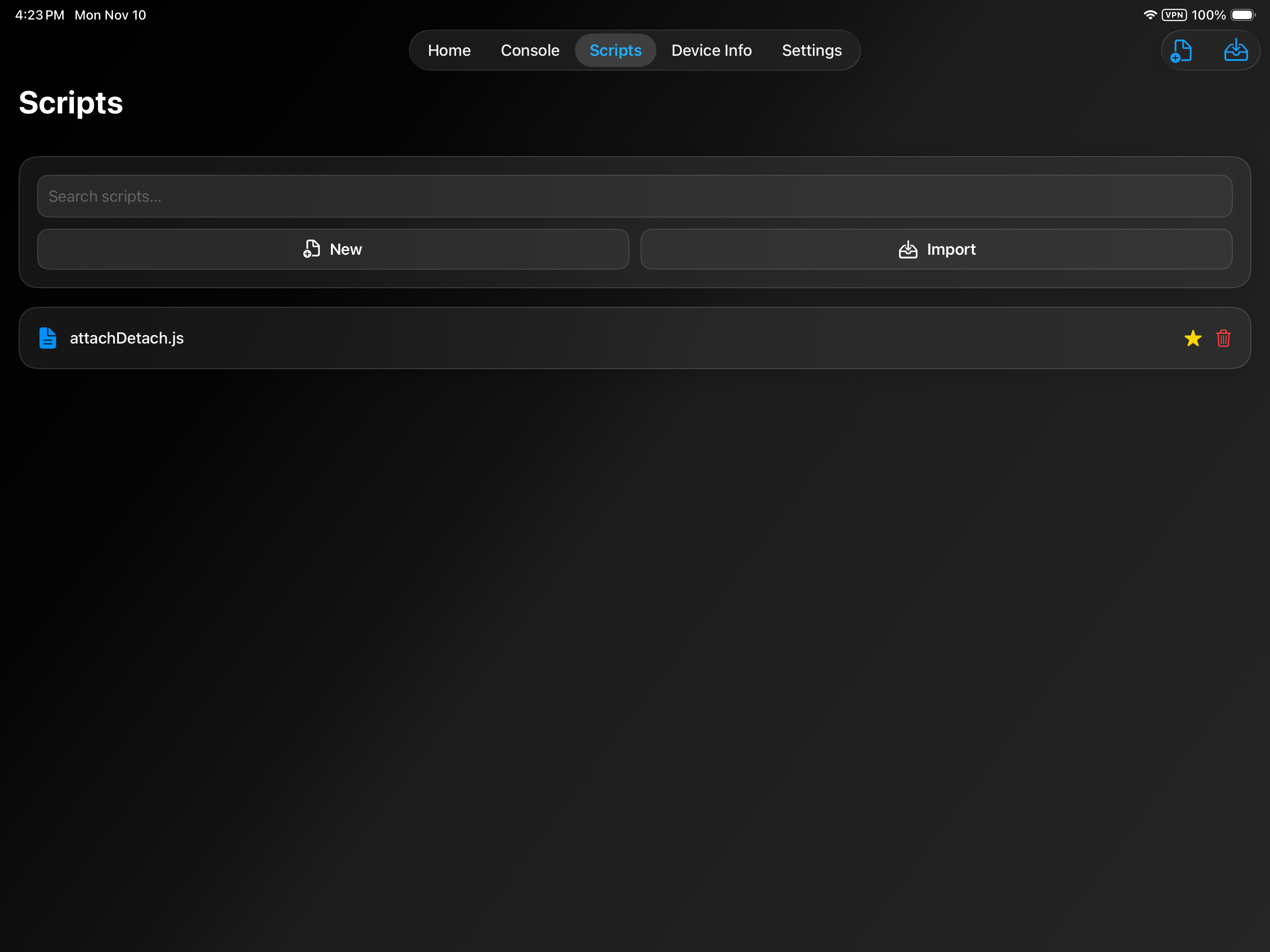Tap the Scripts page heading

coord(71,103)
